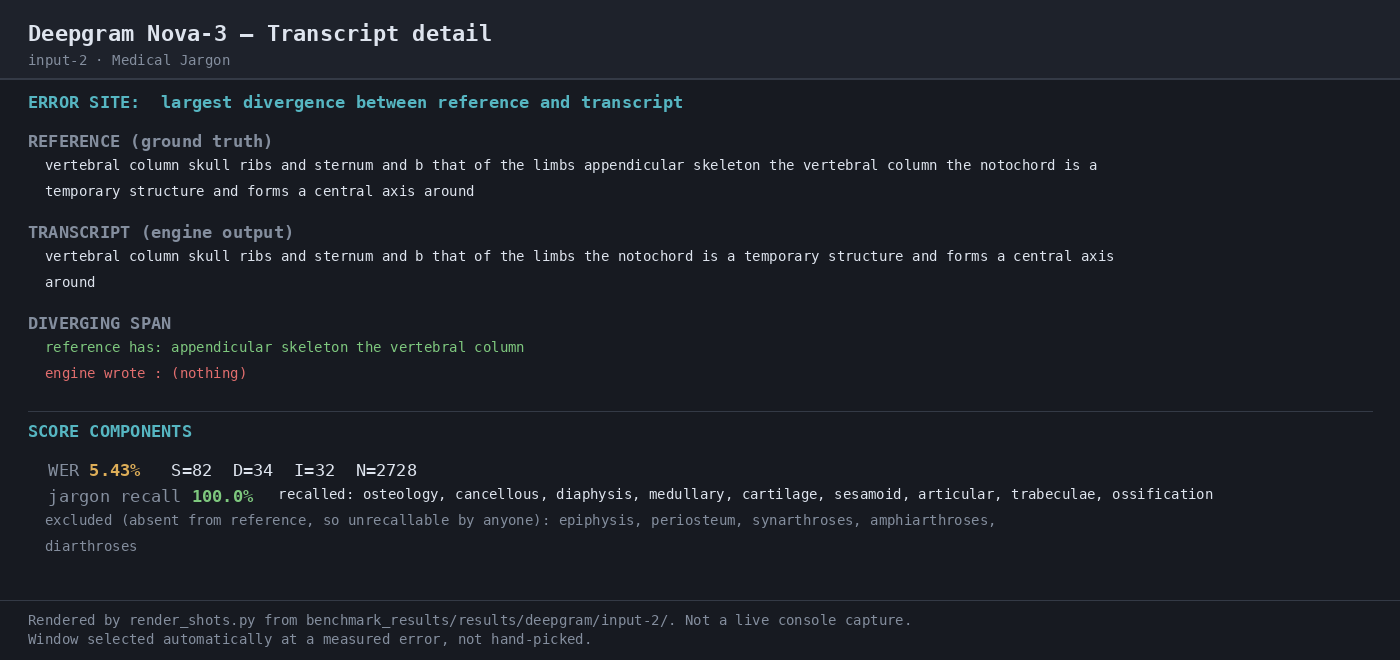Click the 'Window selected automatically' footer line
The width and height of the screenshot is (1400, 660).
pos(310,640)
